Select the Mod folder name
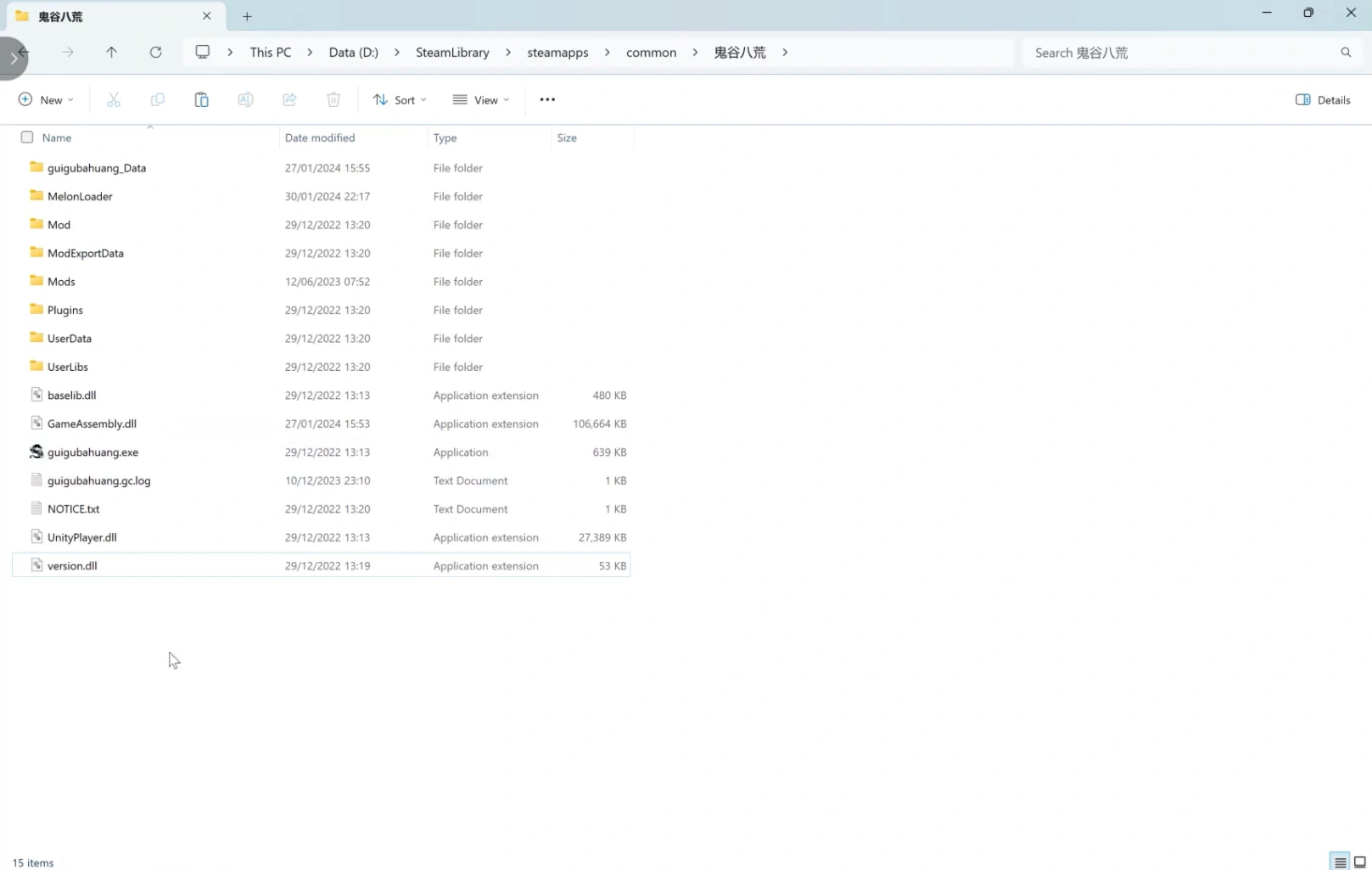This screenshot has width=1372, height=870. 59,225
